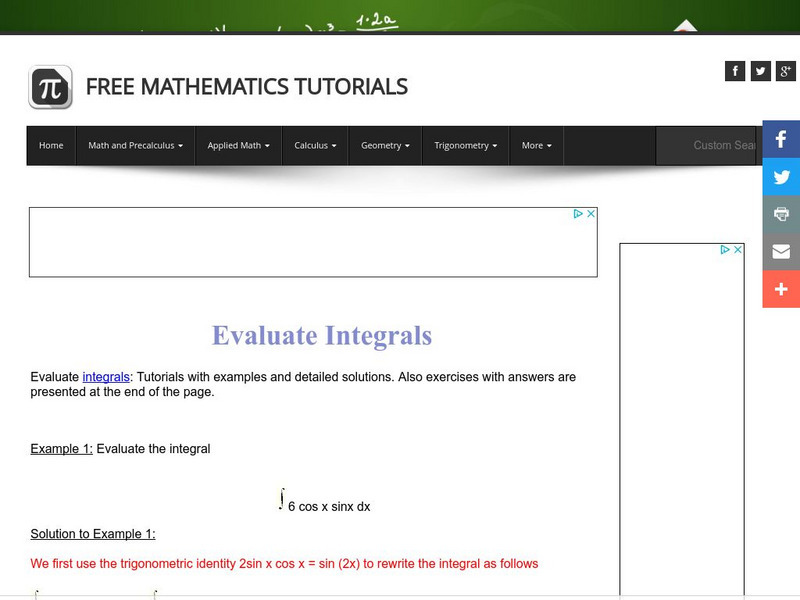The width and height of the screenshot is (800, 600).
Task: Open the Facebook icon in the header
Action: pyautogui.click(x=735, y=71)
